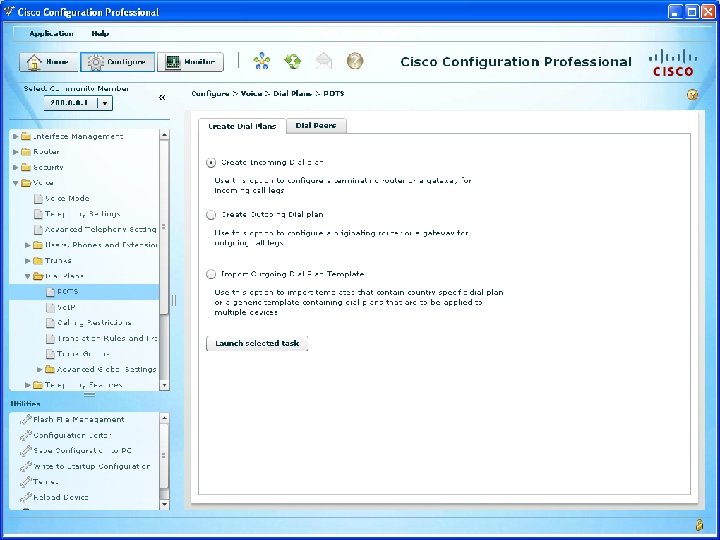The width and height of the screenshot is (720, 540).
Task: Click the application icon in title bar
Action: 9,11
